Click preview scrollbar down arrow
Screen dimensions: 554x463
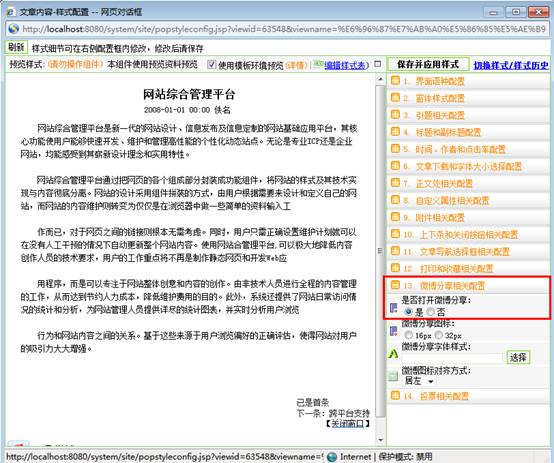click(x=380, y=440)
